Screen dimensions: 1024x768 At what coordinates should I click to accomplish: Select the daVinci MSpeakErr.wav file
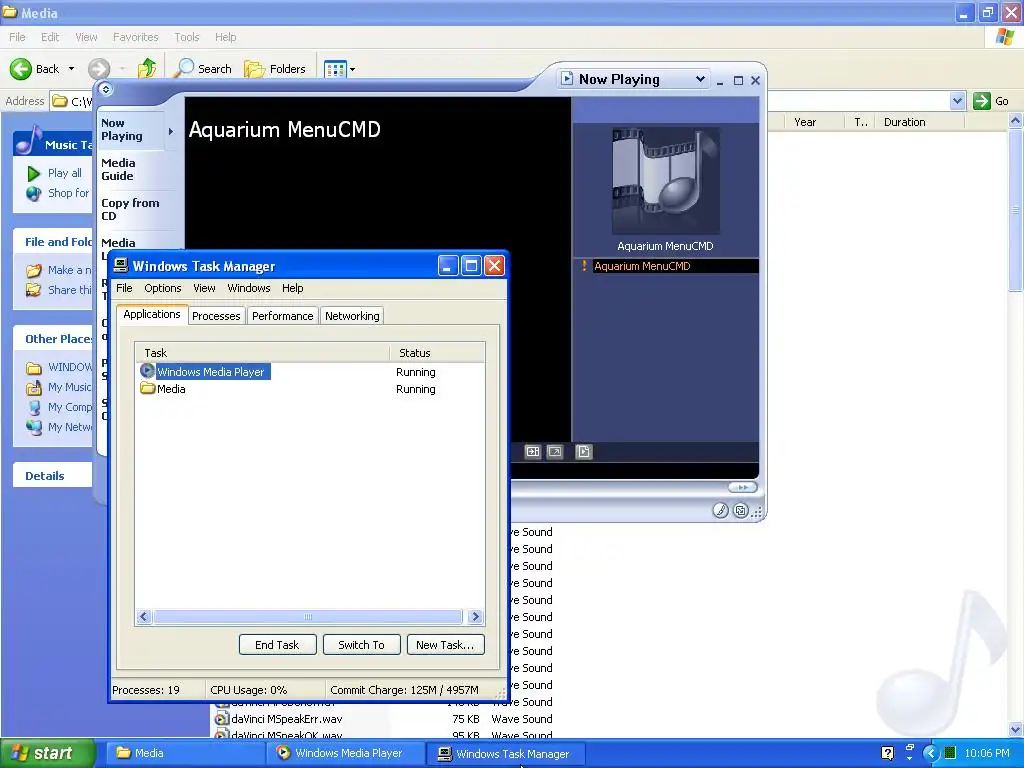pyautogui.click(x=286, y=719)
